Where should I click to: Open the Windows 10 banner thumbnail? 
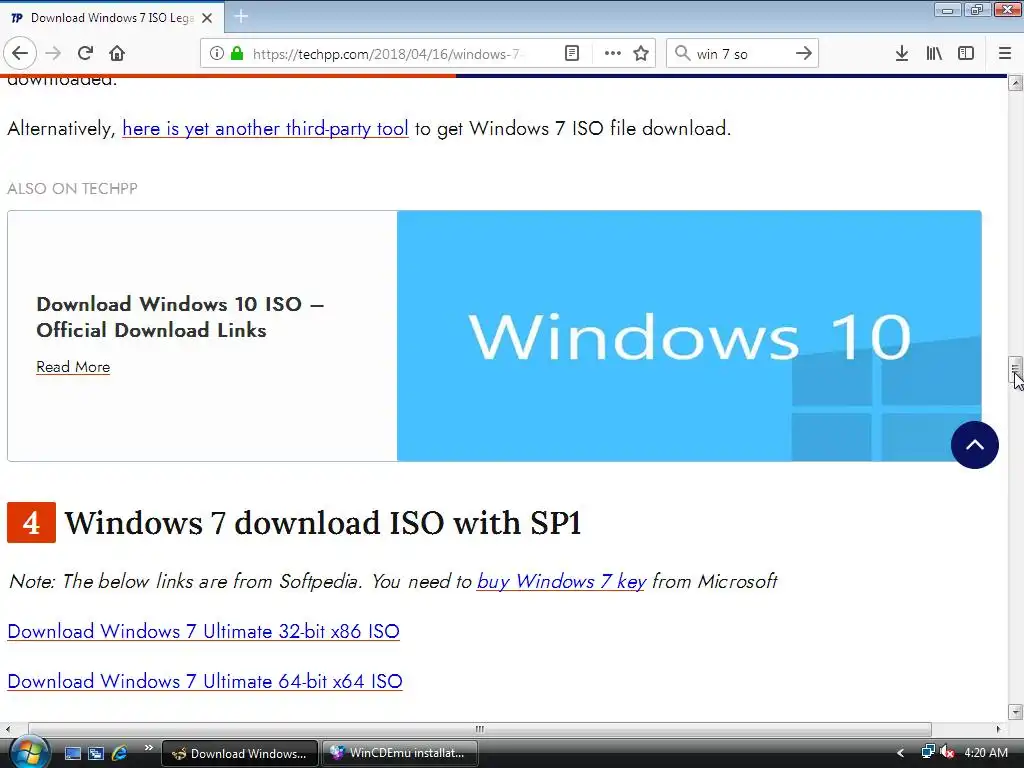pyautogui.click(x=689, y=336)
